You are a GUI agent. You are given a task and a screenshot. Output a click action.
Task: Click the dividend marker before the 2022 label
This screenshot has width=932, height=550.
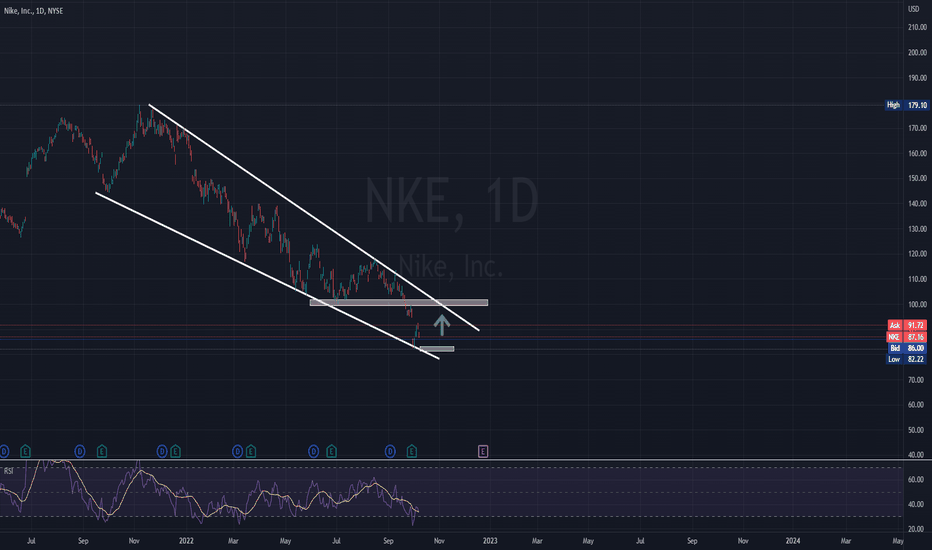162,451
